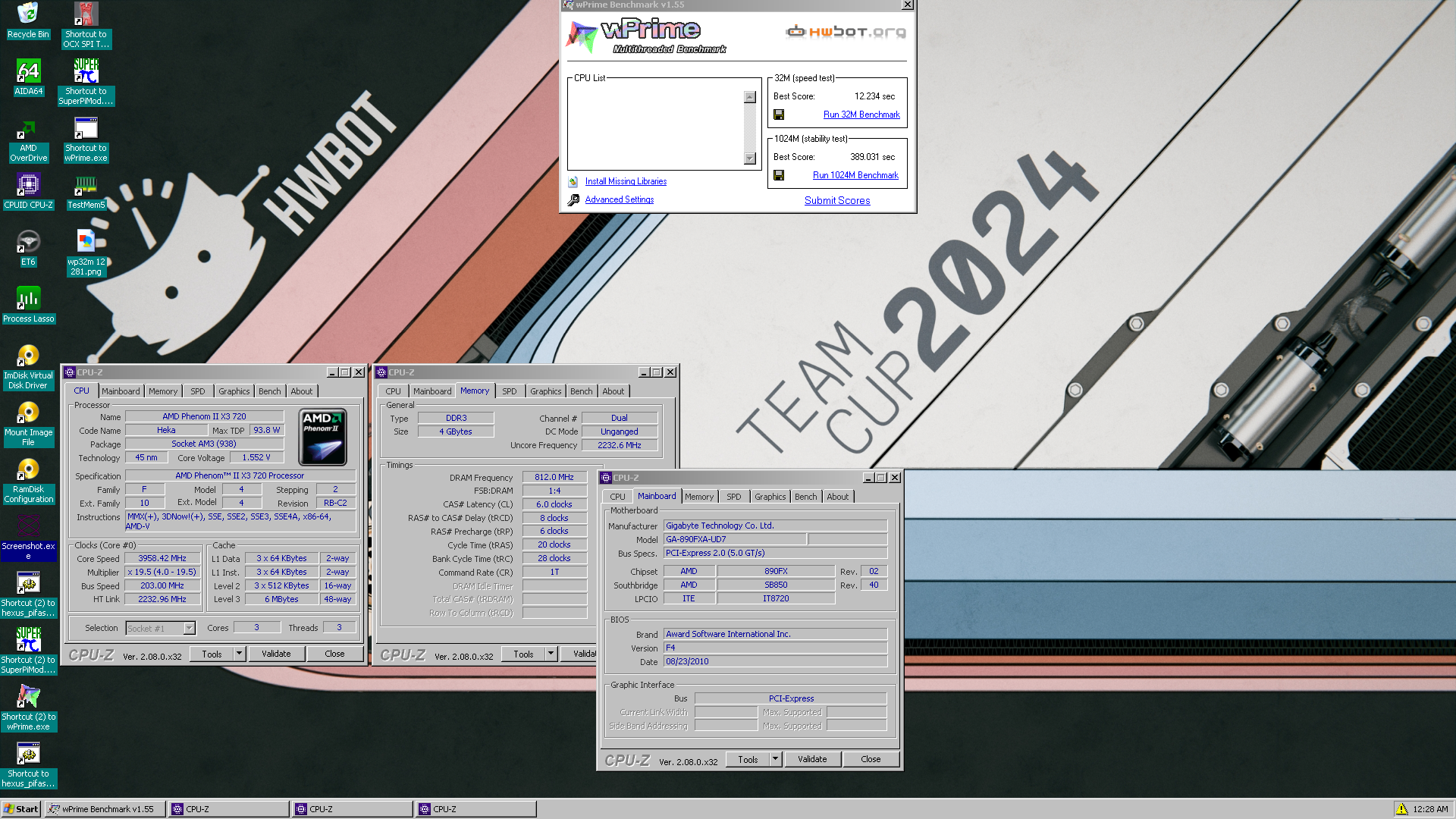Click Run 32M Benchmark link

pyautogui.click(x=861, y=115)
